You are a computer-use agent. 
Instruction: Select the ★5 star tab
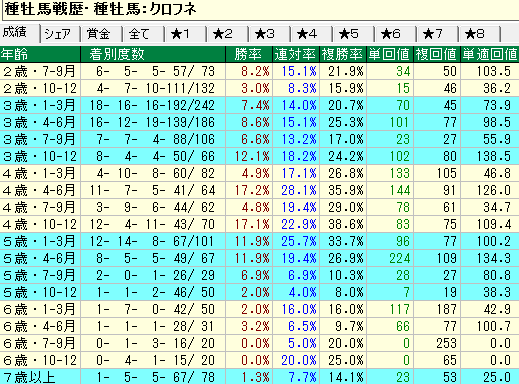point(354,34)
